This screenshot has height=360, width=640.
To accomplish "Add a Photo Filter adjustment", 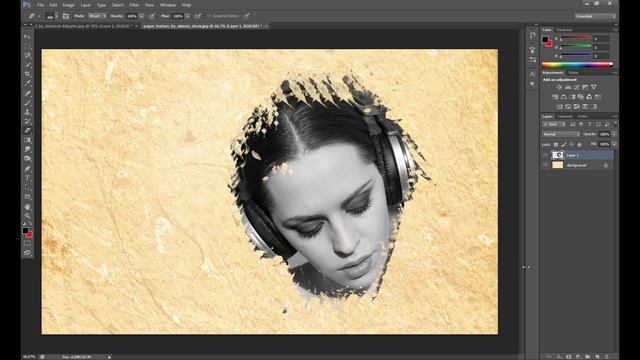I will coord(580,97).
